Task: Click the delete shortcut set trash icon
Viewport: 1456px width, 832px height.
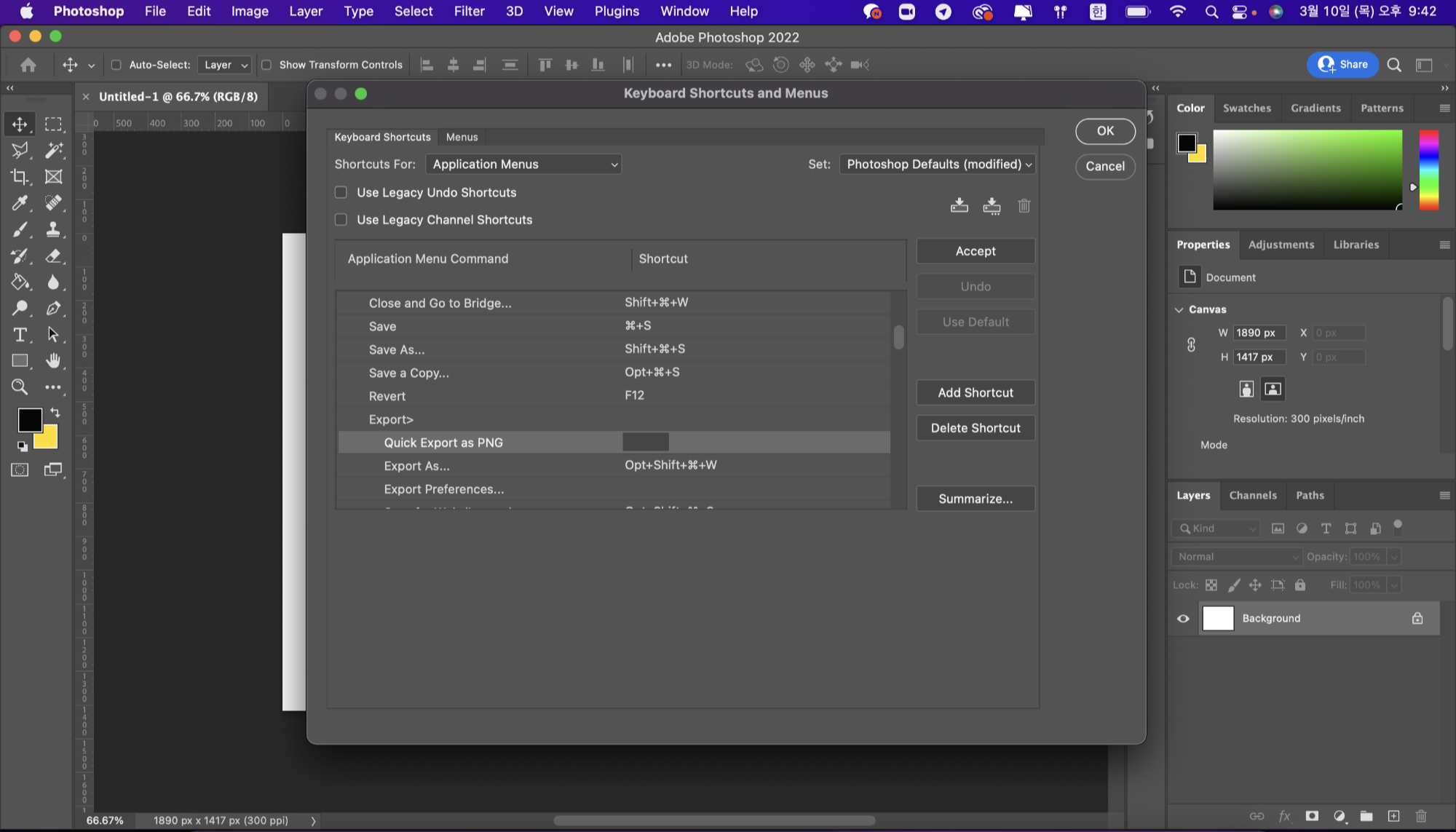Action: [x=1024, y=206]
